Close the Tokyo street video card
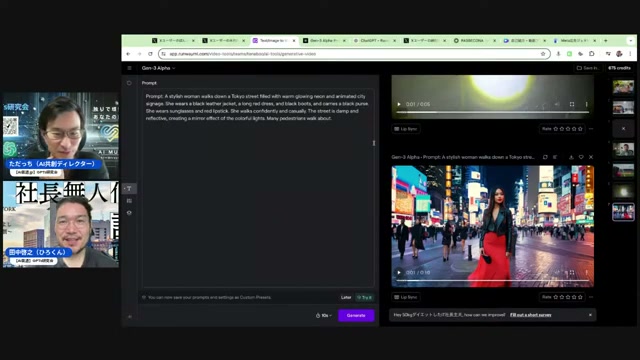The height and width of the screenshot is (360, 640). click(591, 157)
